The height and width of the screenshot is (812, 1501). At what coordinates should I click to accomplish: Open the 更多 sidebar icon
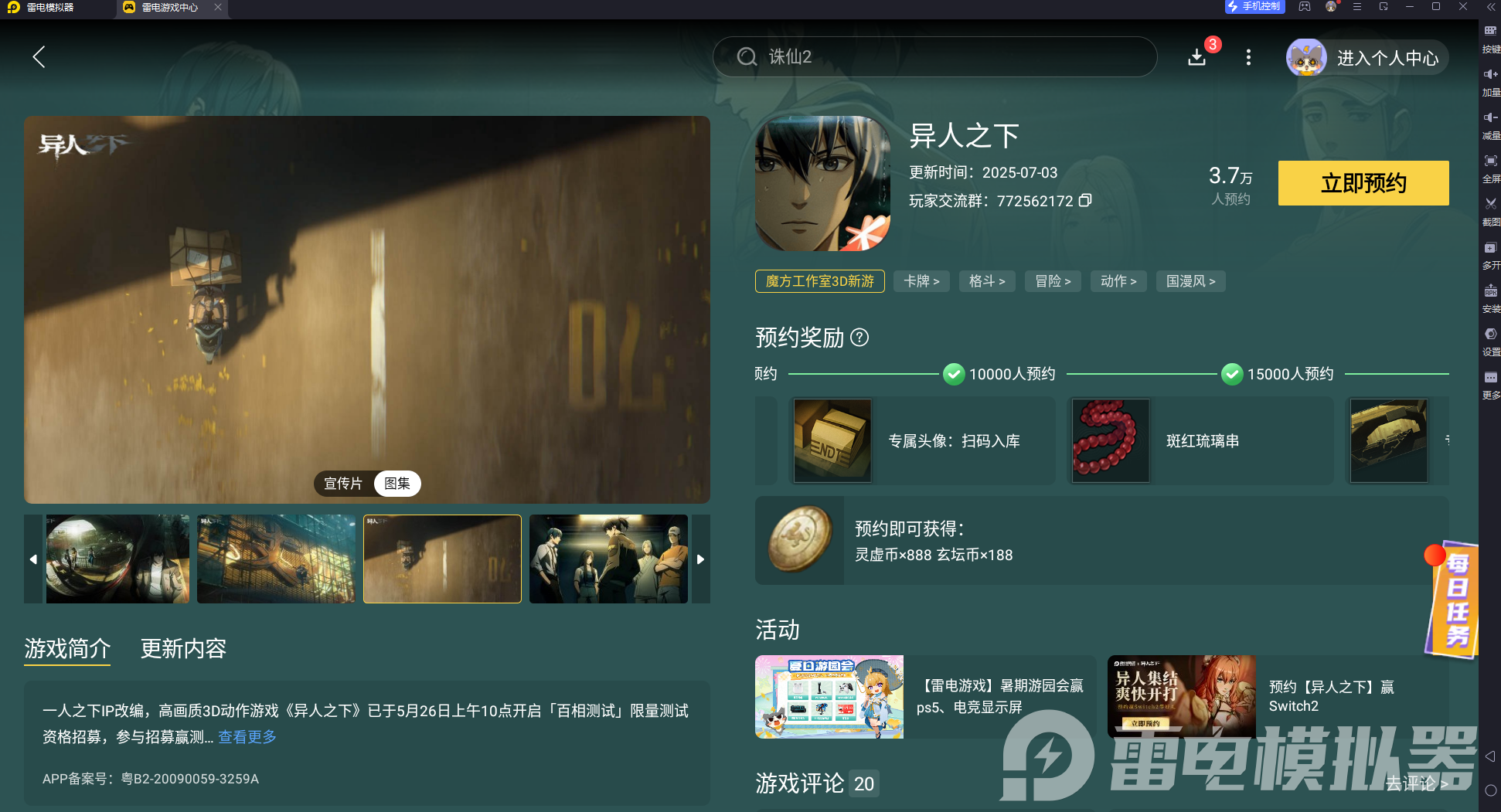point(1491,384)
